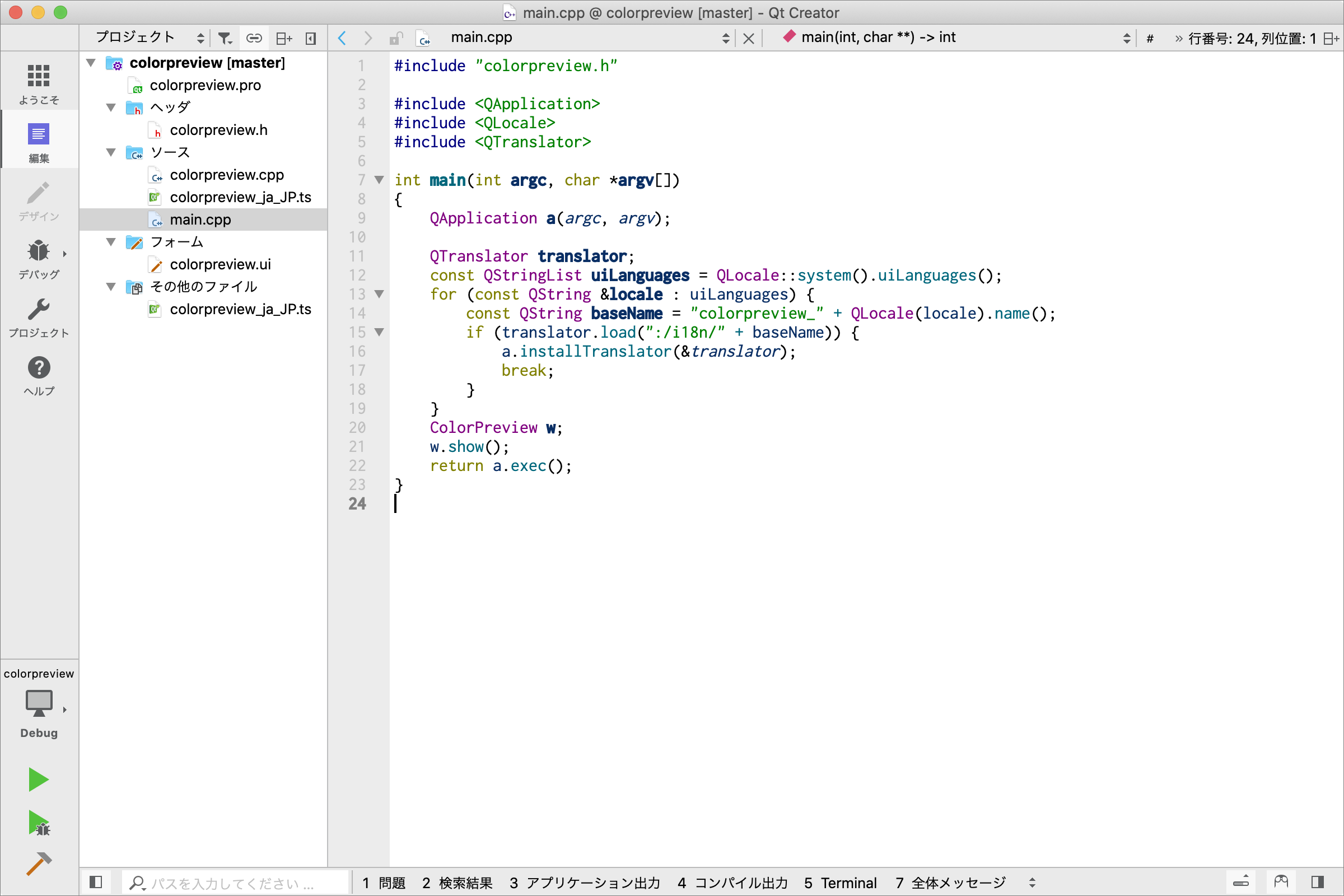
Task: Collapse the colorpreview [master] project node
Action: [91, 62]
